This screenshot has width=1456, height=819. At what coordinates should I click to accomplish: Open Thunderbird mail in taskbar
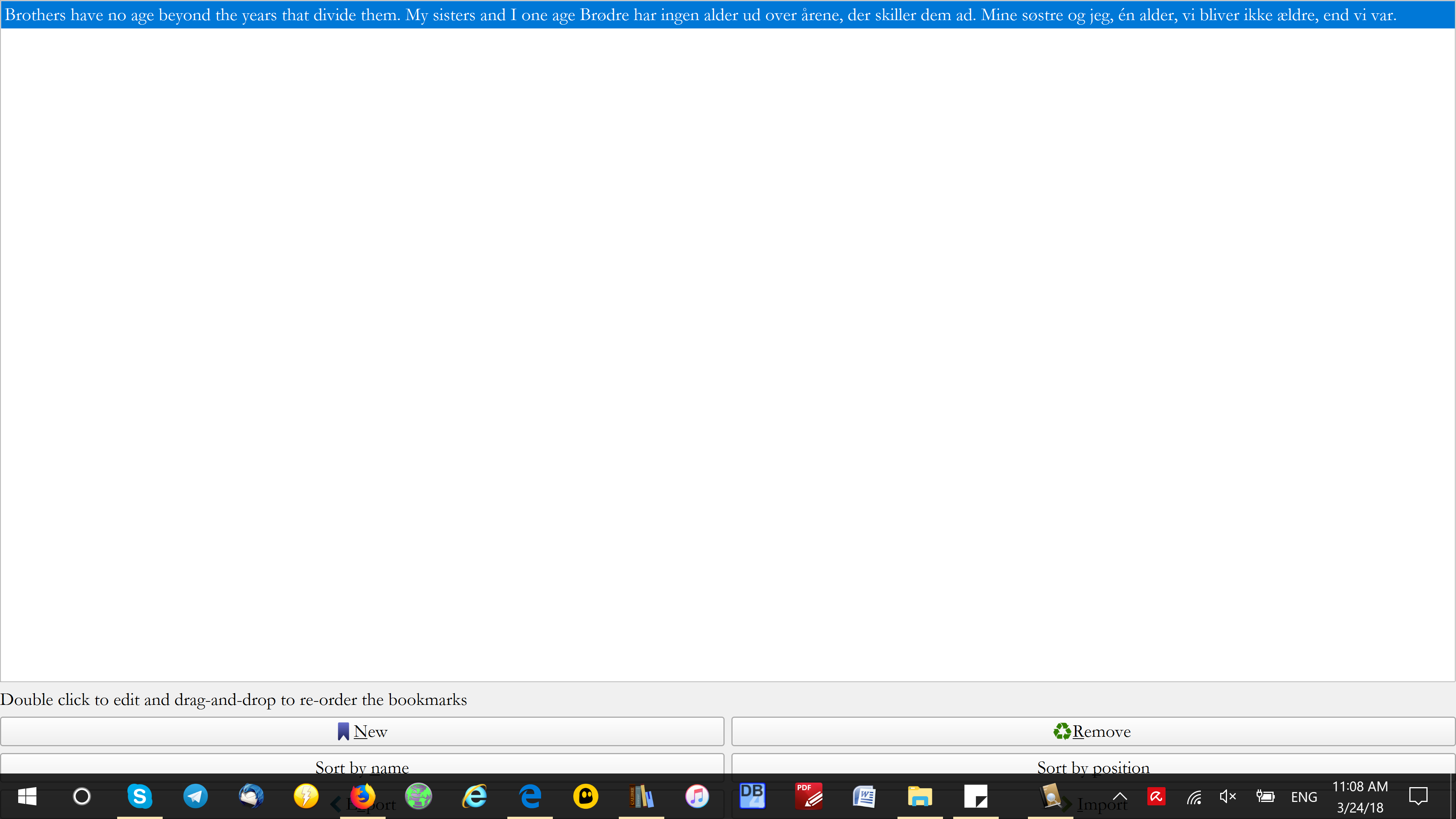(251, 796)
